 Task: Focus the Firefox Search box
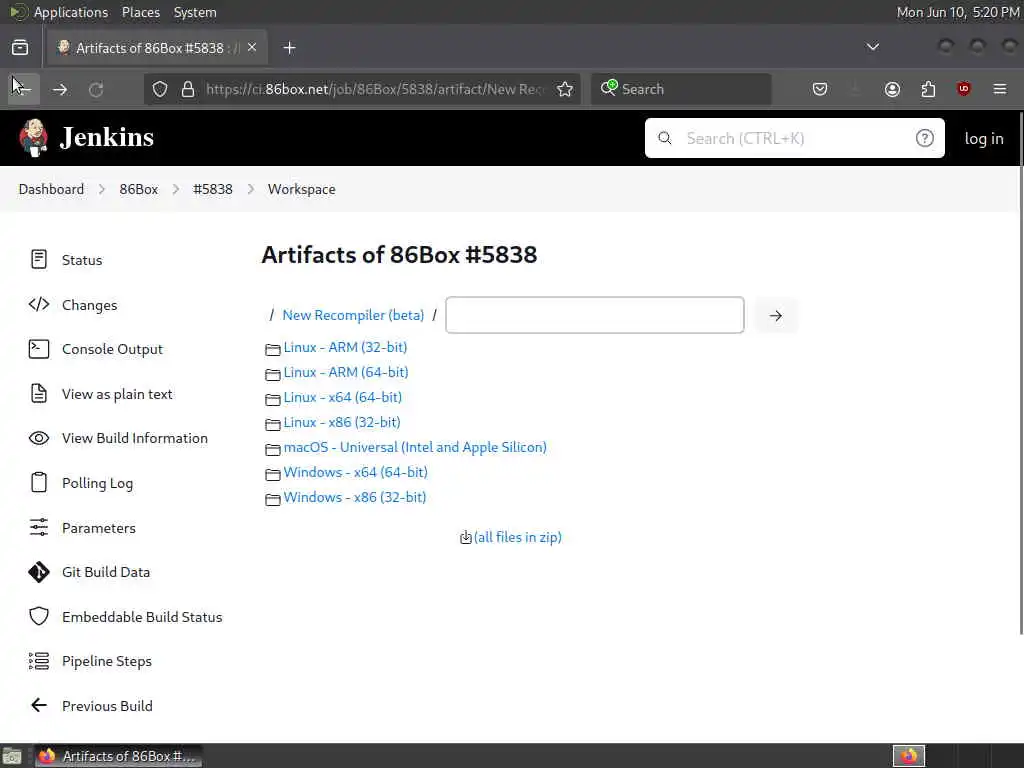coord(680,89)
